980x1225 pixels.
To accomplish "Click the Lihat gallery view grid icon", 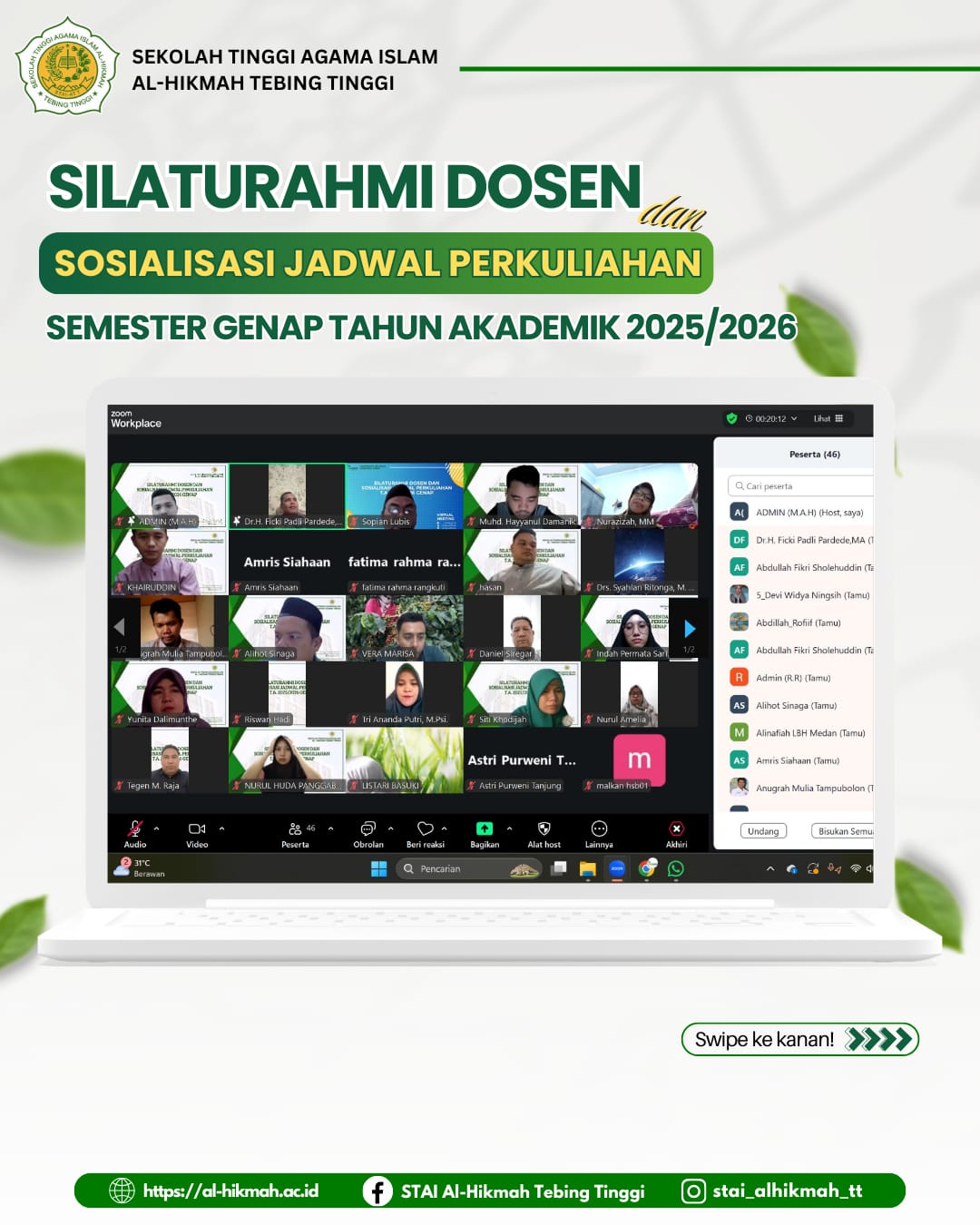I will click(x=839, y=418).
